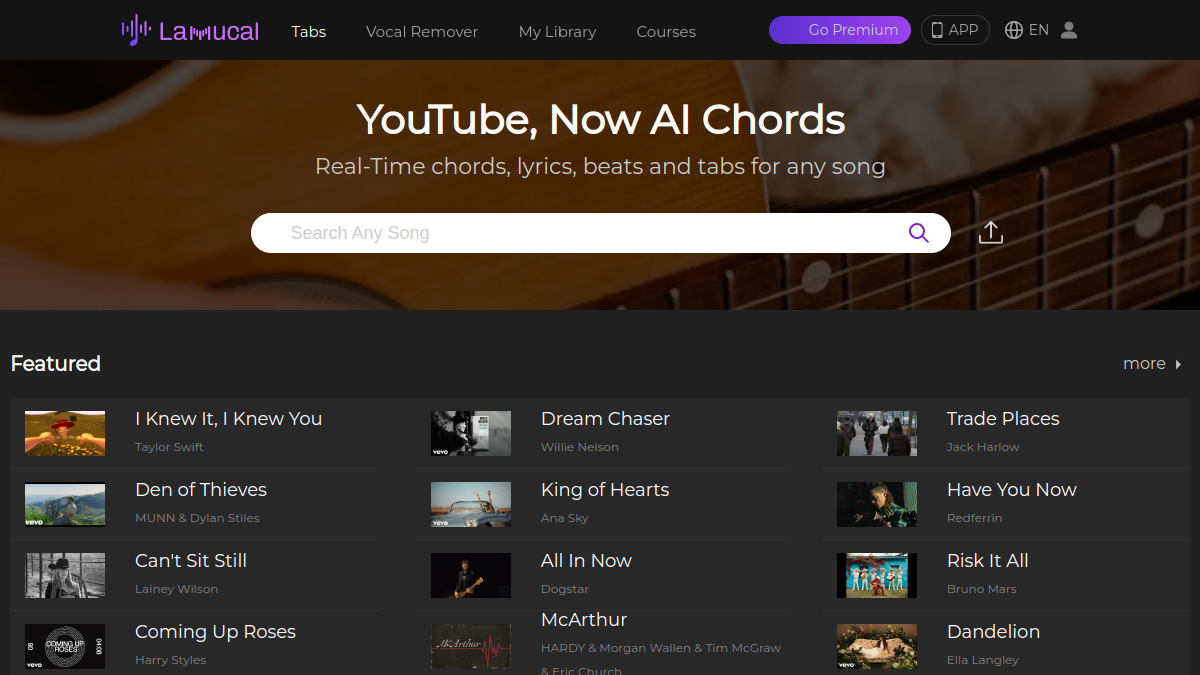
Task: Open the Dandelion song by Ella Langley
Action: click(x=993, y=632)
